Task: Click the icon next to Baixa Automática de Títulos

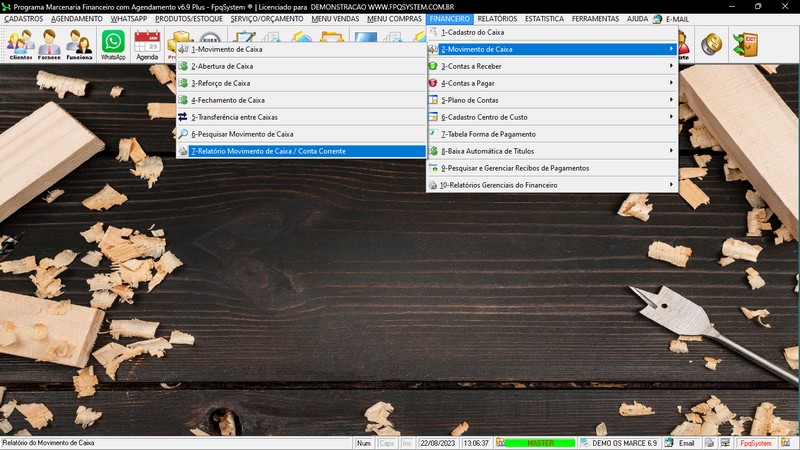Action: click(433, 151)
